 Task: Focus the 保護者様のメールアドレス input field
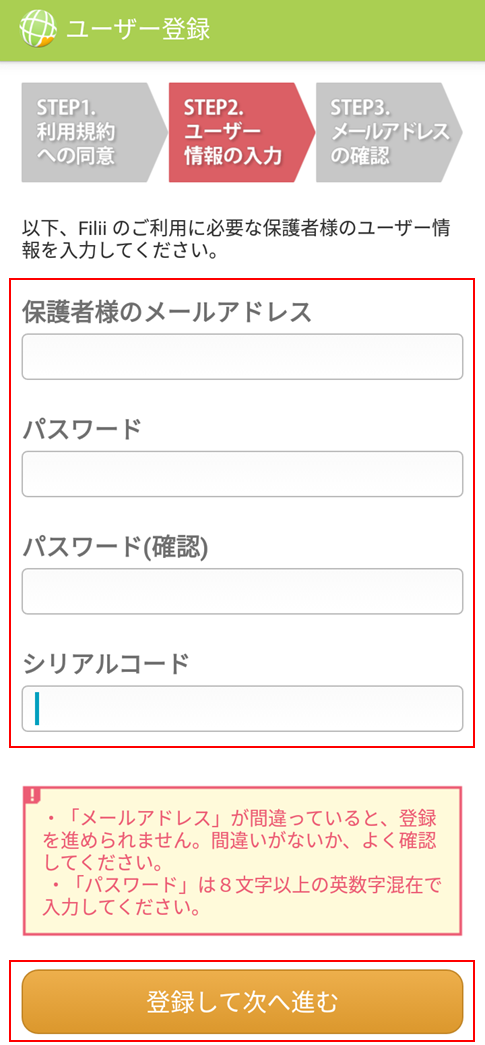[242, 357]
